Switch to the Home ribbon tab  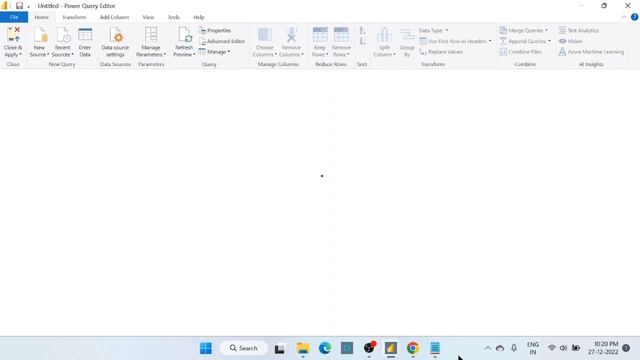[x=42, y=17]
